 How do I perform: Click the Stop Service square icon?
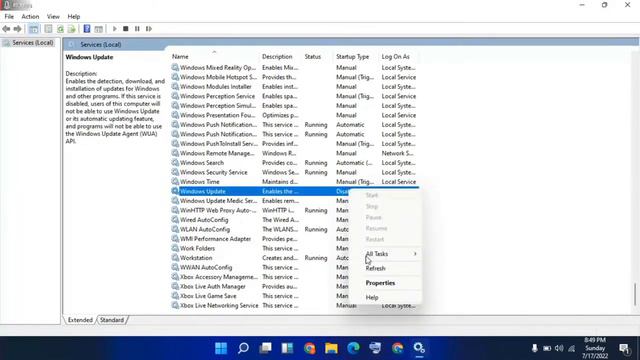point(126,29)
